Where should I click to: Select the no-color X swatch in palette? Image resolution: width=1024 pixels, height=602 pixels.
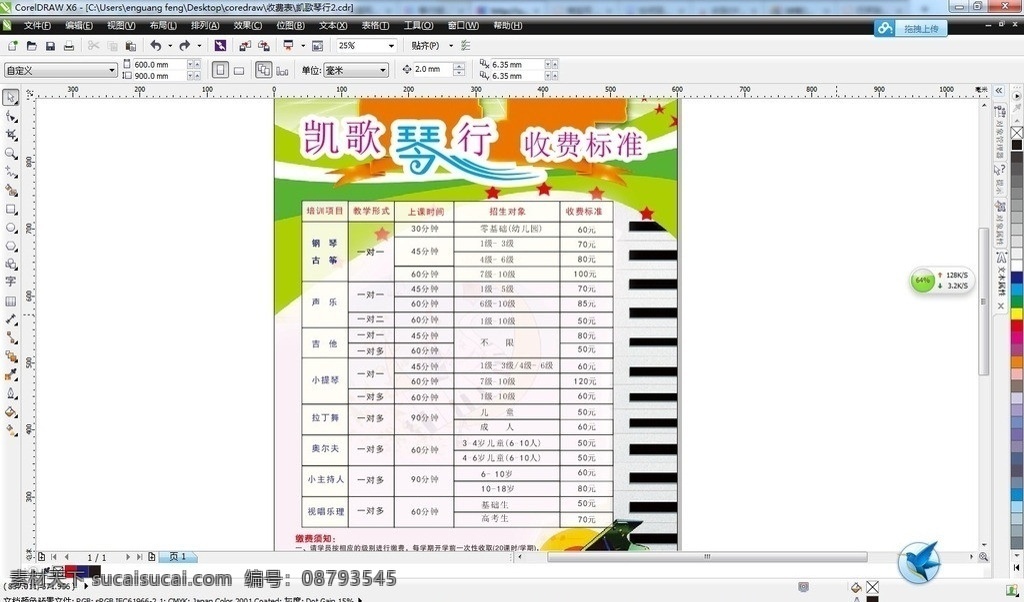tap(1016, 133)
